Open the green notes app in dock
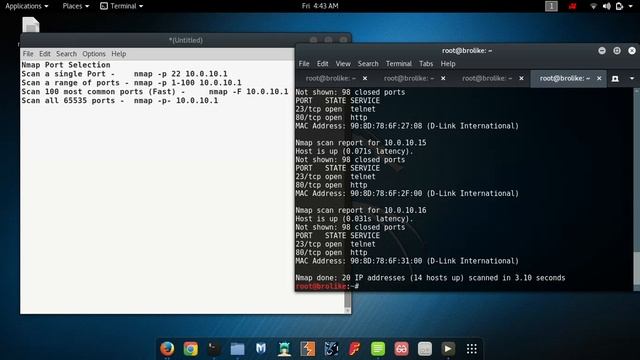Image resolution: width=640 pixels, height=360 pixels. pos(378,349)
